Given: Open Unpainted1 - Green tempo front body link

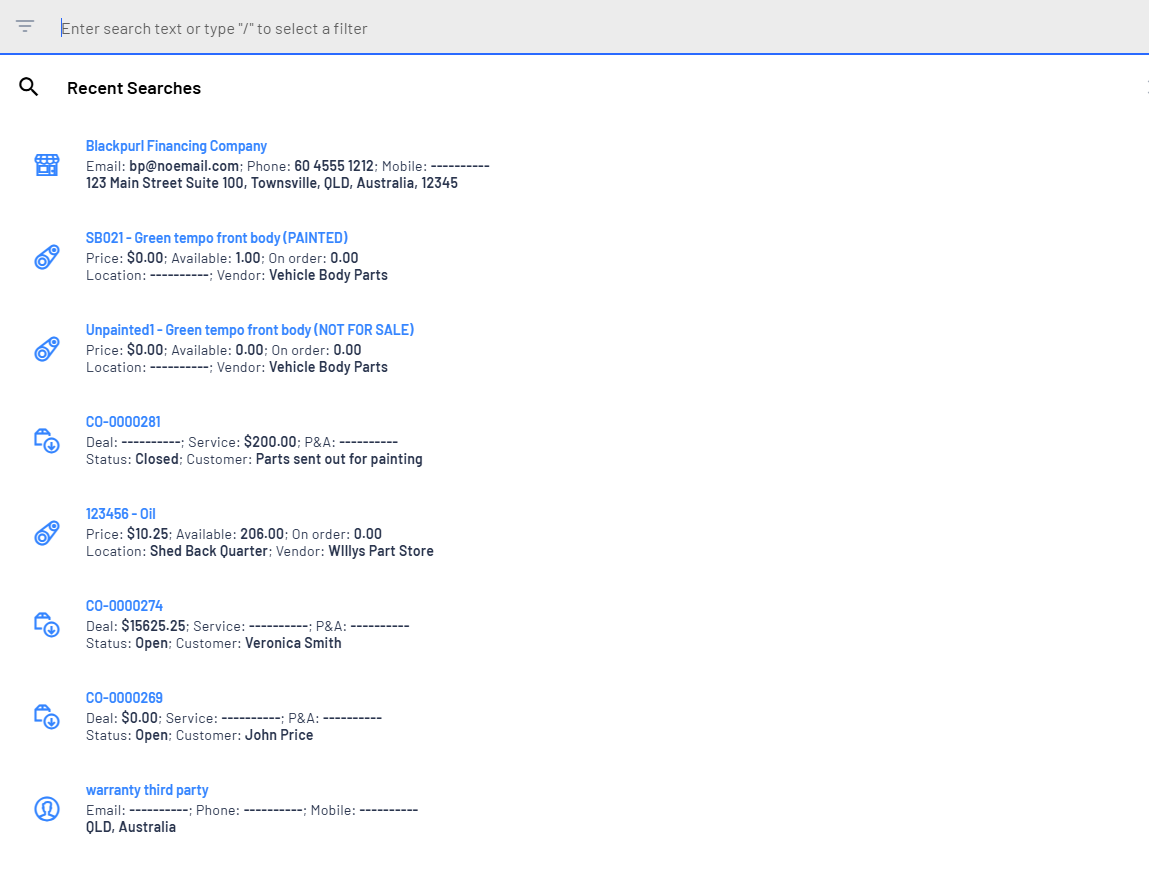Looking at the screenshot, I should 250,330.
